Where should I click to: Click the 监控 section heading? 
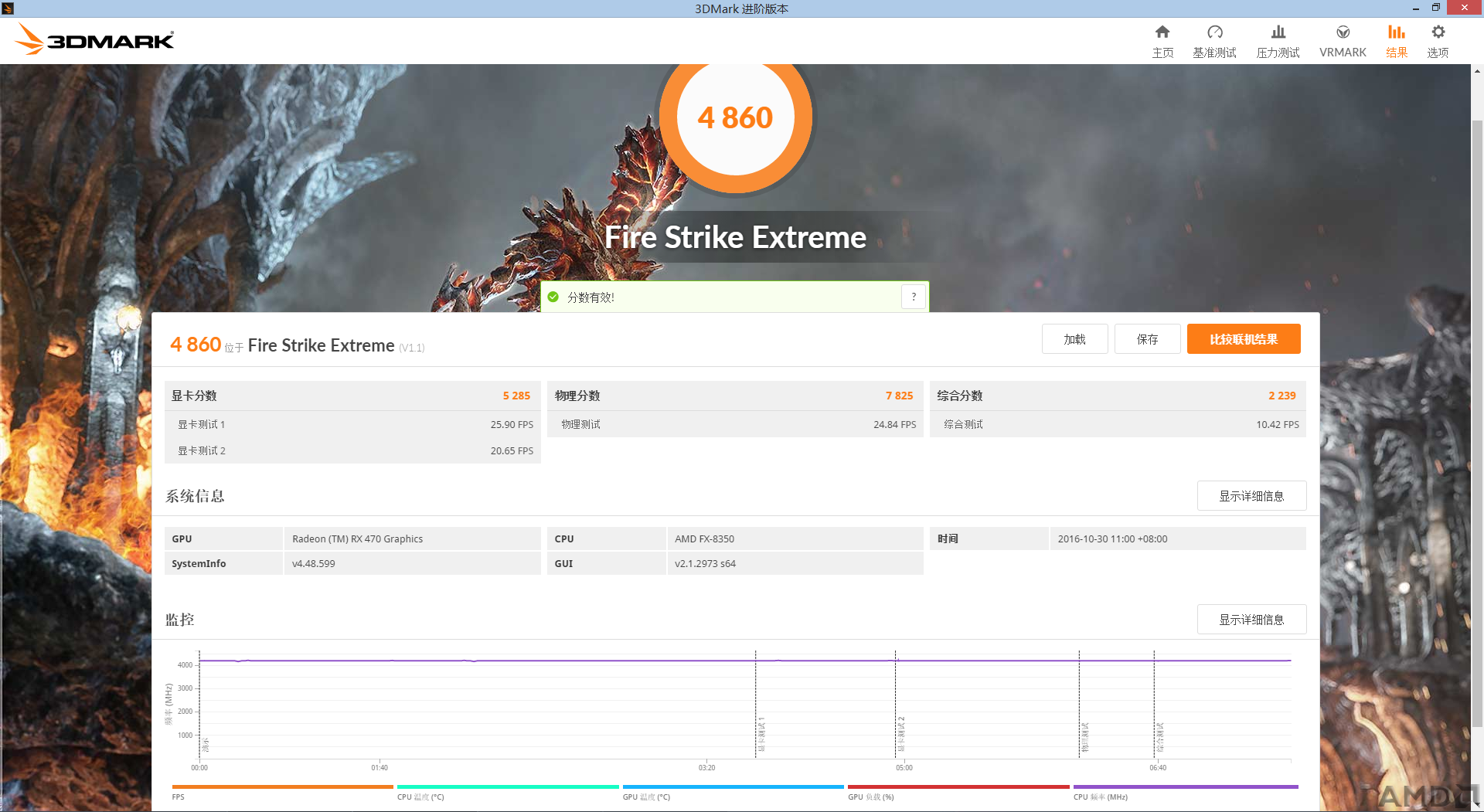pos(179,620)
